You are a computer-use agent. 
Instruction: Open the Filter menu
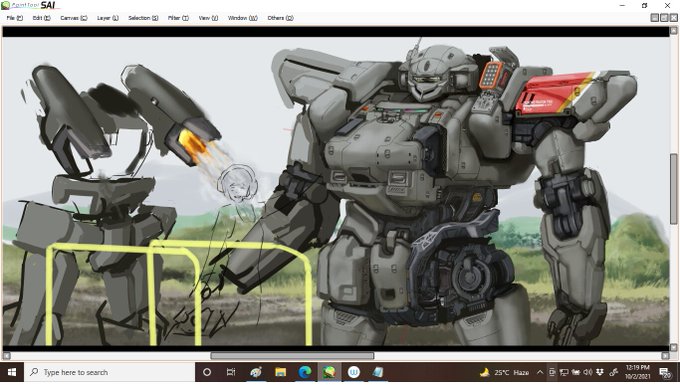tap(178, 18)
